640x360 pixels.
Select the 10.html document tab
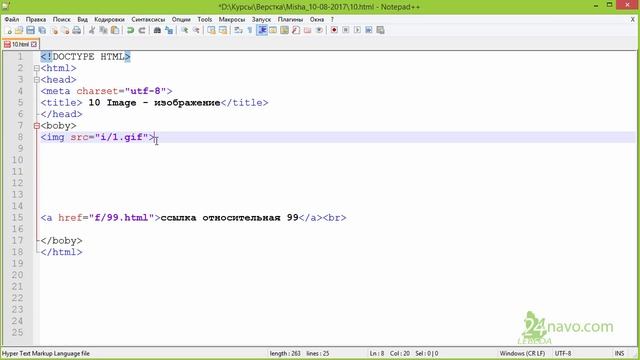click(x=20, y=44)
